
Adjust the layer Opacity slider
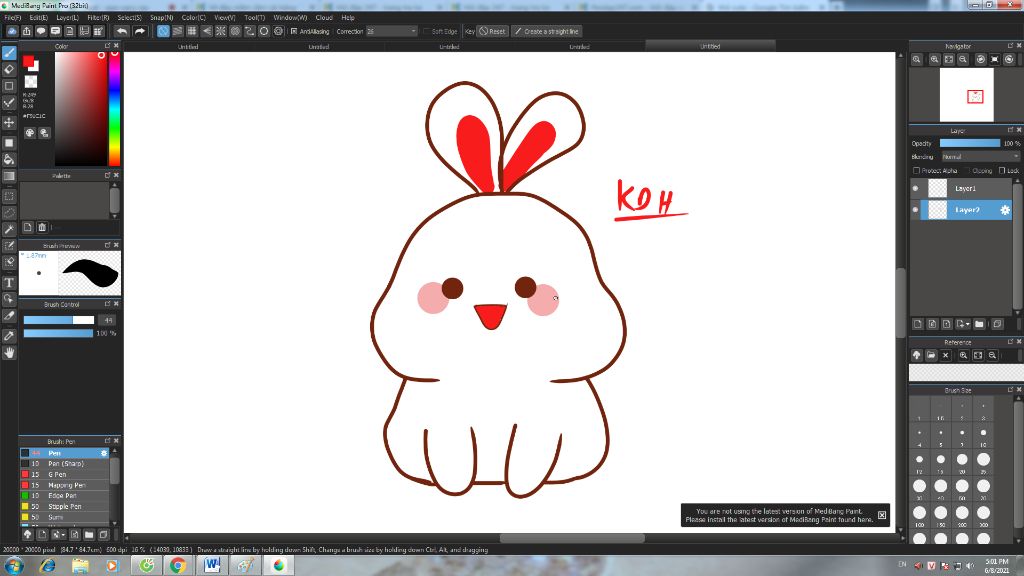pos(970,143)
